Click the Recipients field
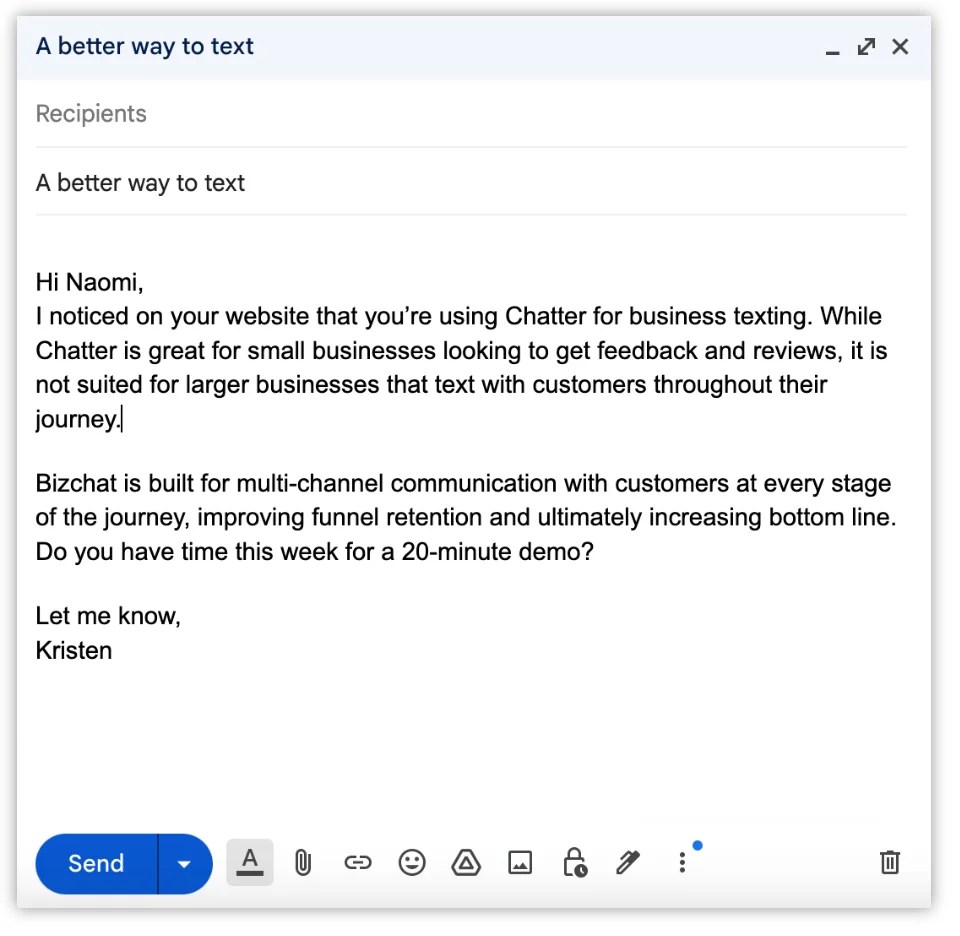 tap(471, 114)
